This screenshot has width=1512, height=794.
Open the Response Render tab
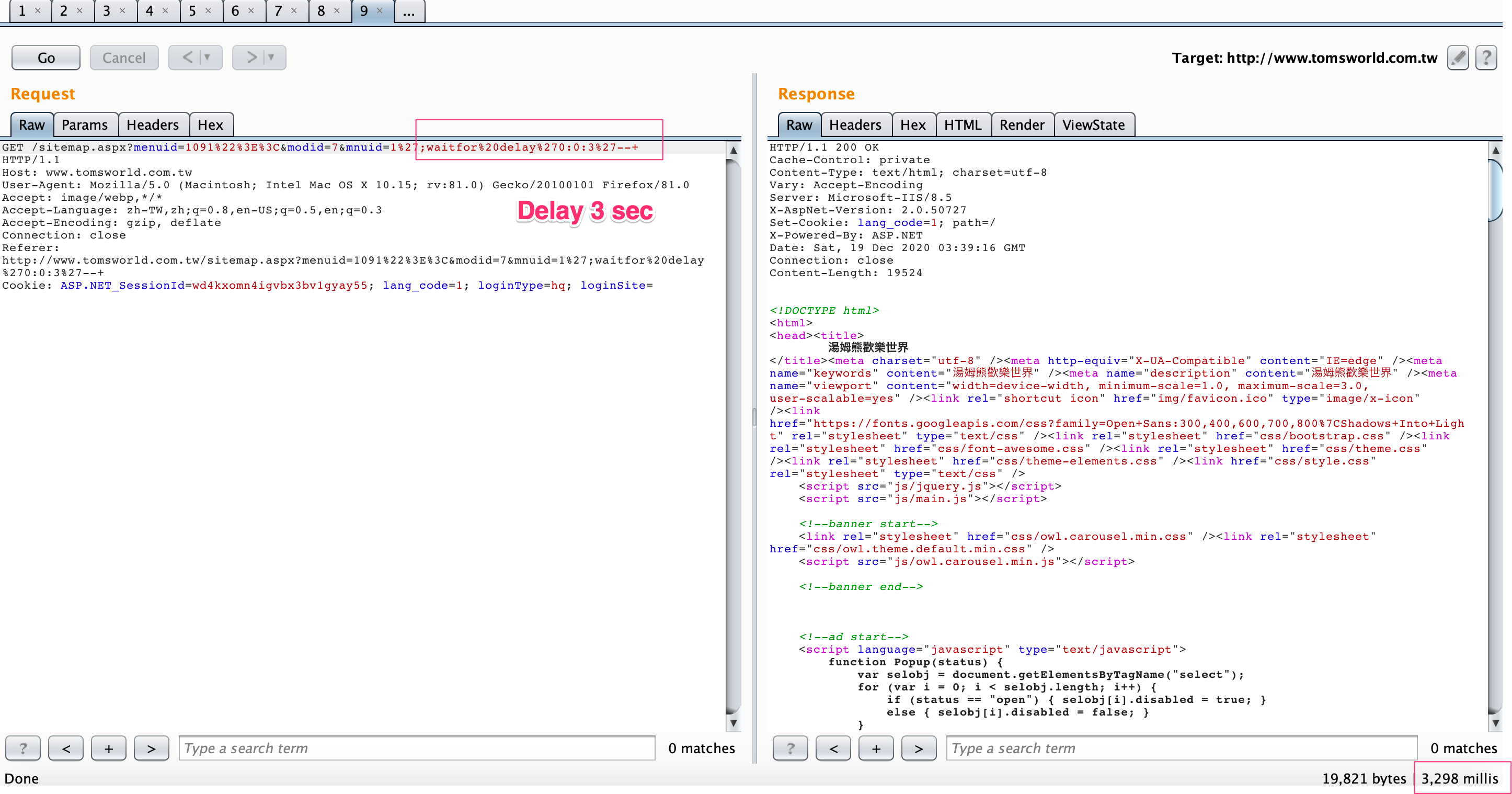(1022, 124)
